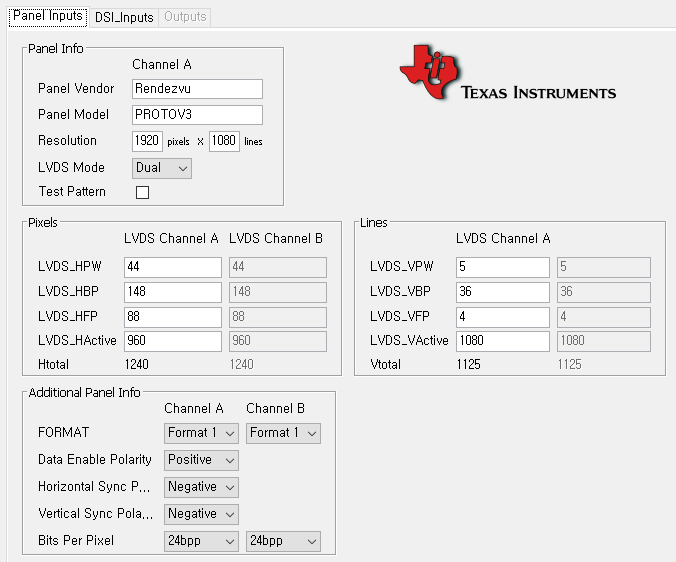Click the disabled second LVDS_VBP field
This screenshot has height=562, width=676.
(x=604, y=292)
